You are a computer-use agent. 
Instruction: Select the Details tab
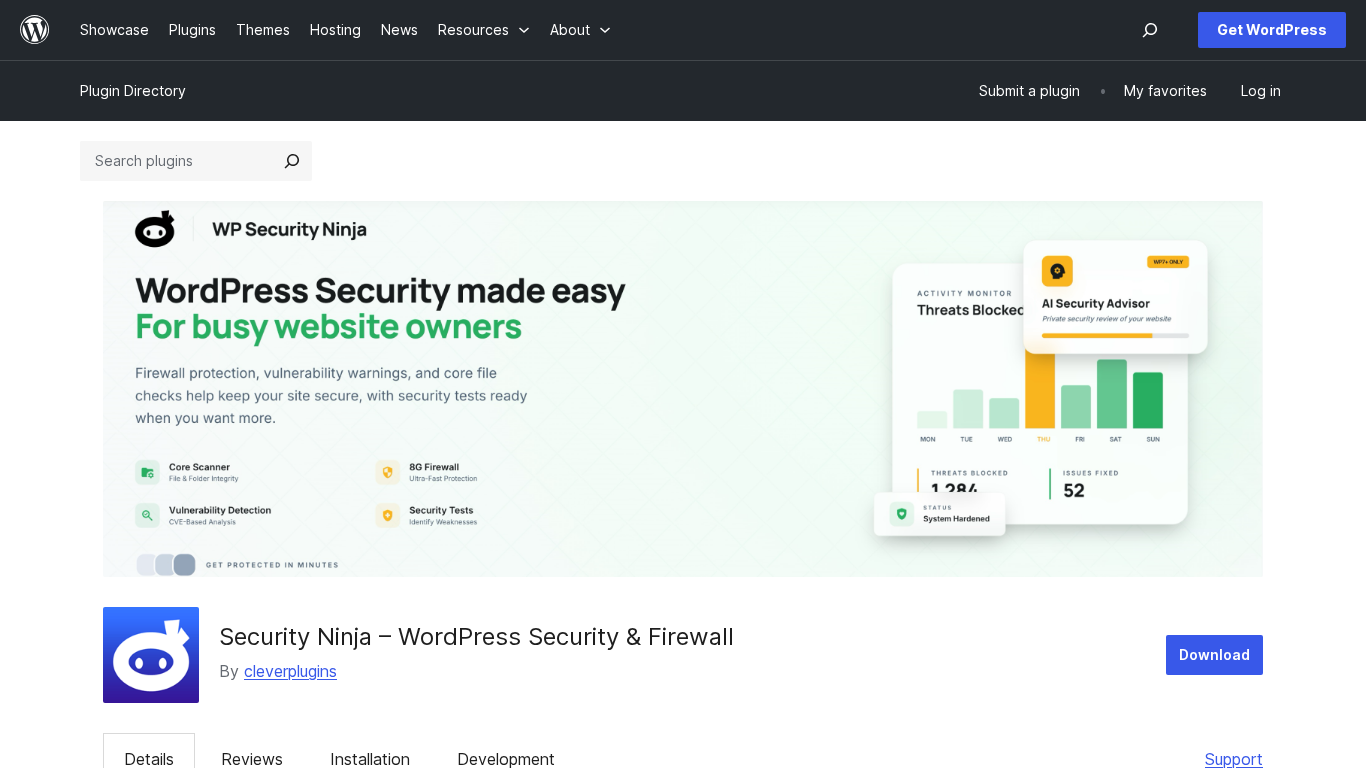coord(149,759)
